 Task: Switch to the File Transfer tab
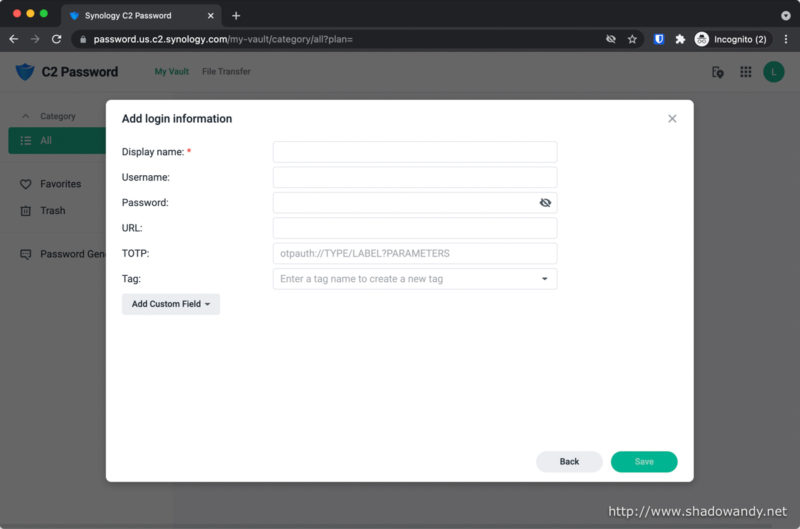coord(226,72)
